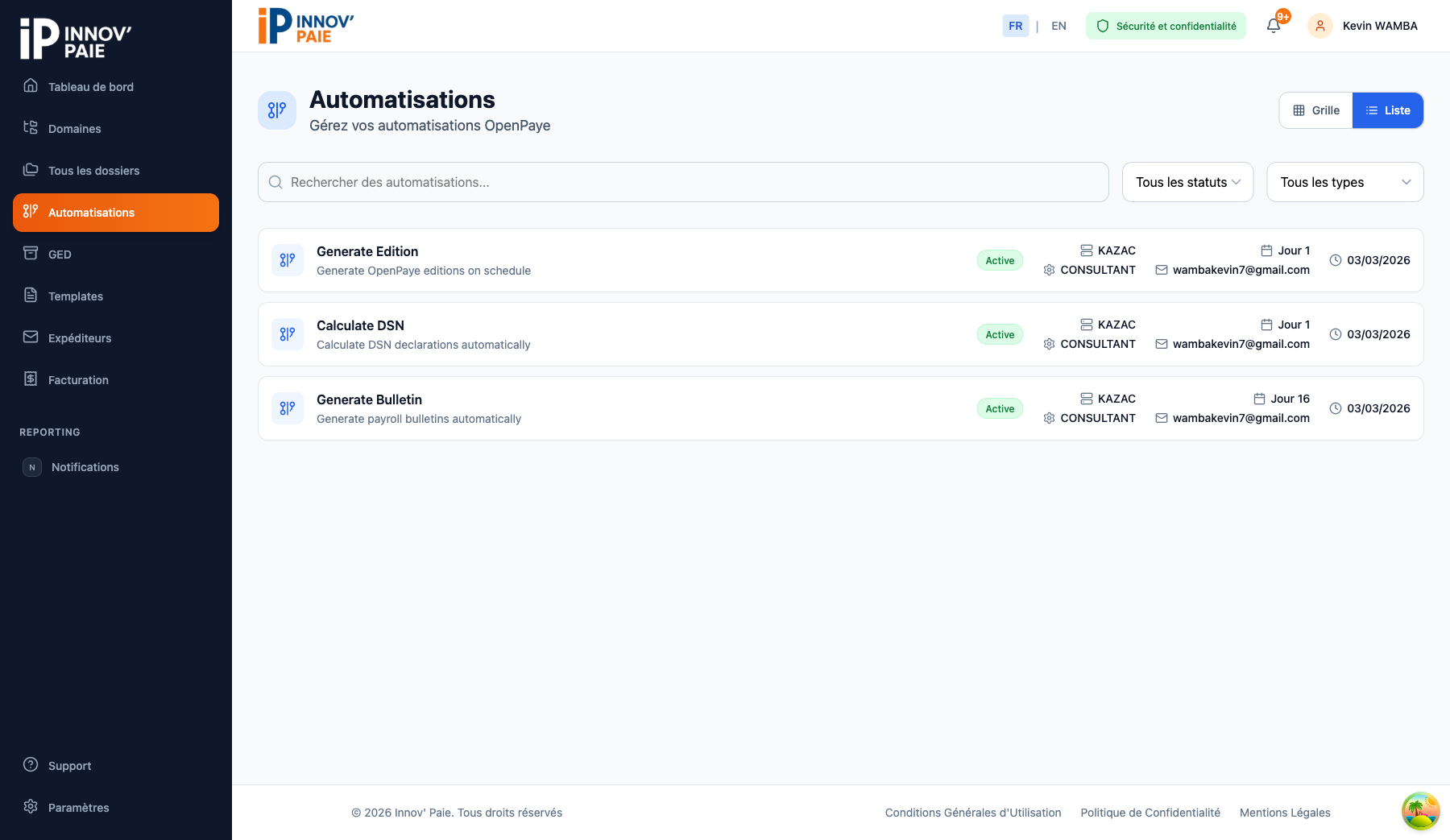Click the Active status badge on Generate Edition
Screen dimensions: 1450x840
click(999, 260)
